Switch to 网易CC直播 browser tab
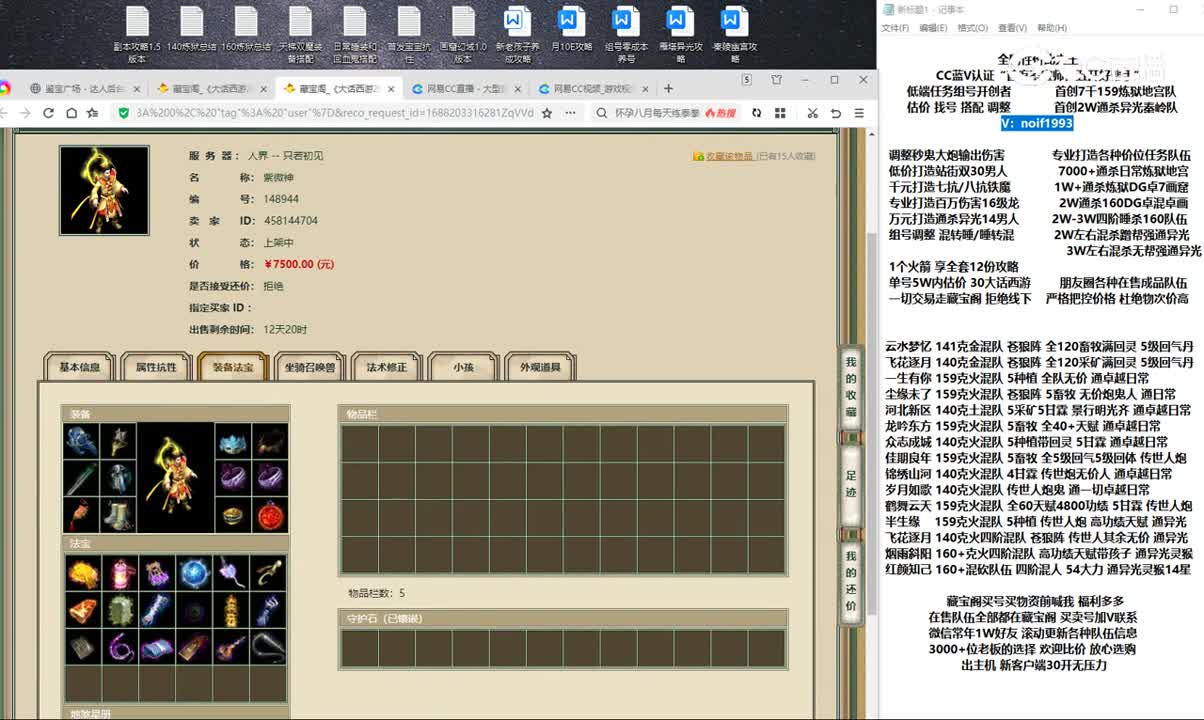The height and width of the screenshot is (720, 1204). point(467,88)
